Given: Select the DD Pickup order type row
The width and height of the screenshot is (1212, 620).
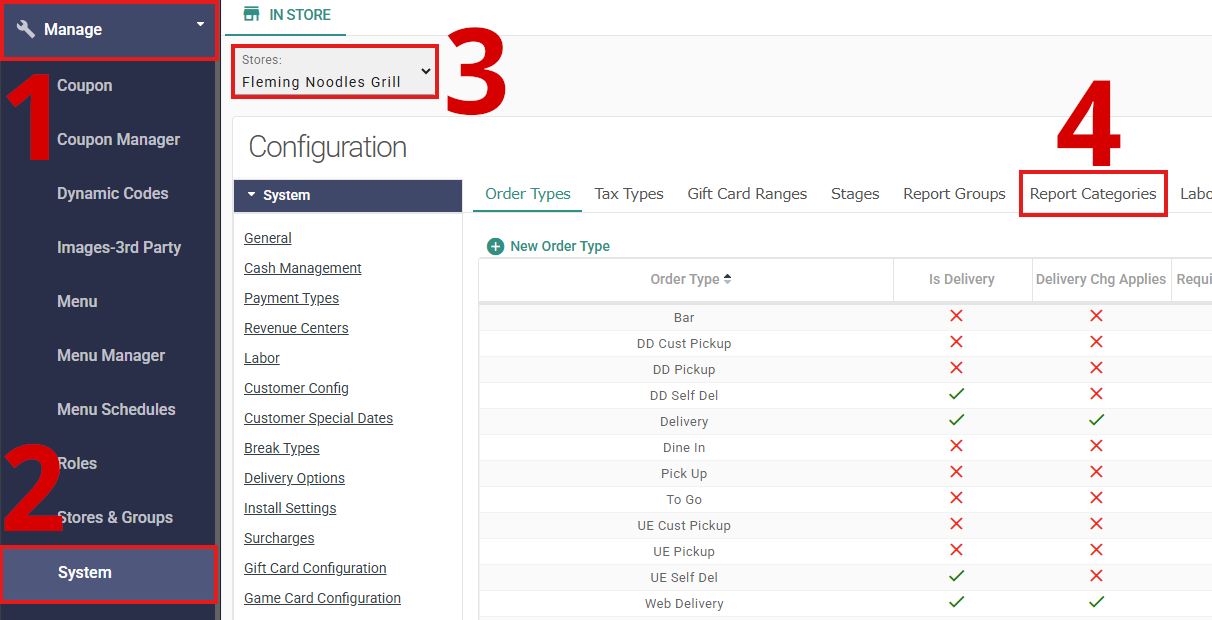Looking at the screenshot, I should click(x=845, y=369).
